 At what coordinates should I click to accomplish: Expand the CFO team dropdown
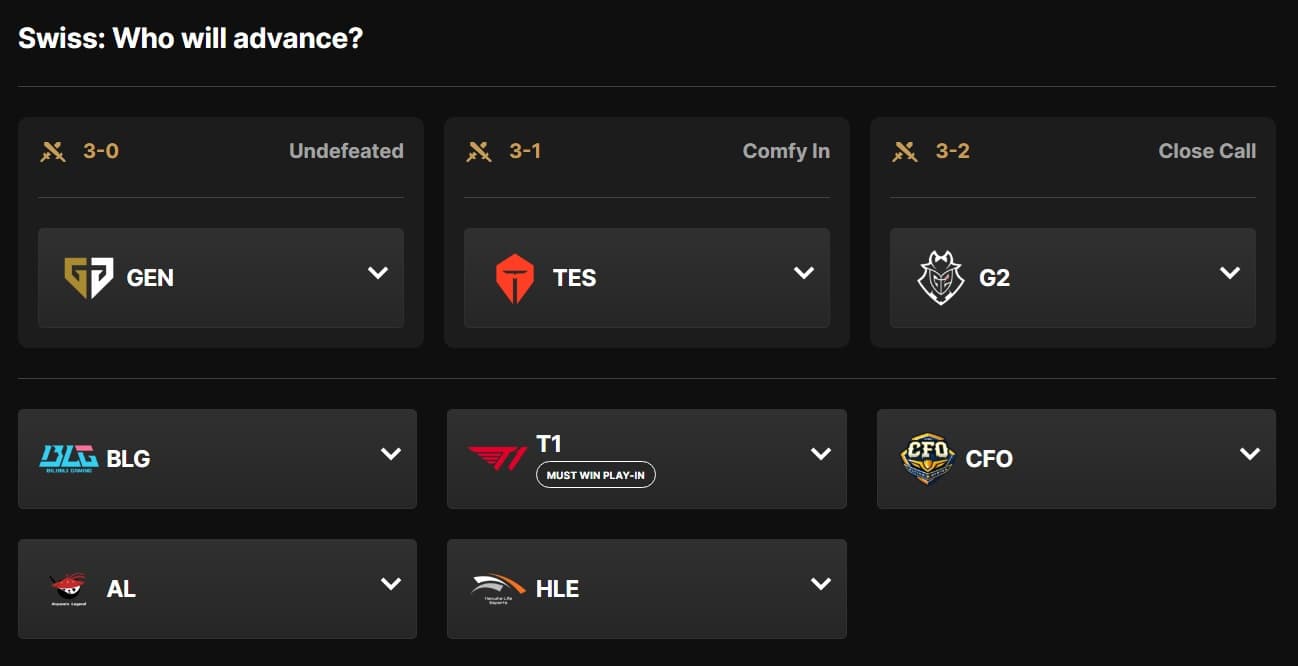pos(1249,452)
